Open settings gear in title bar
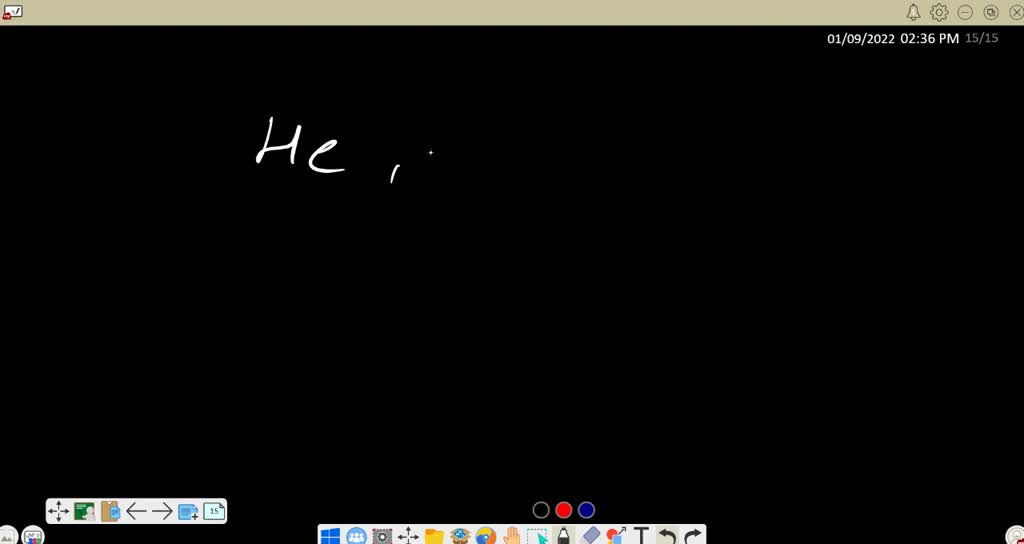Viewport: 1024px width, 544px height. (x=939, y=12)
